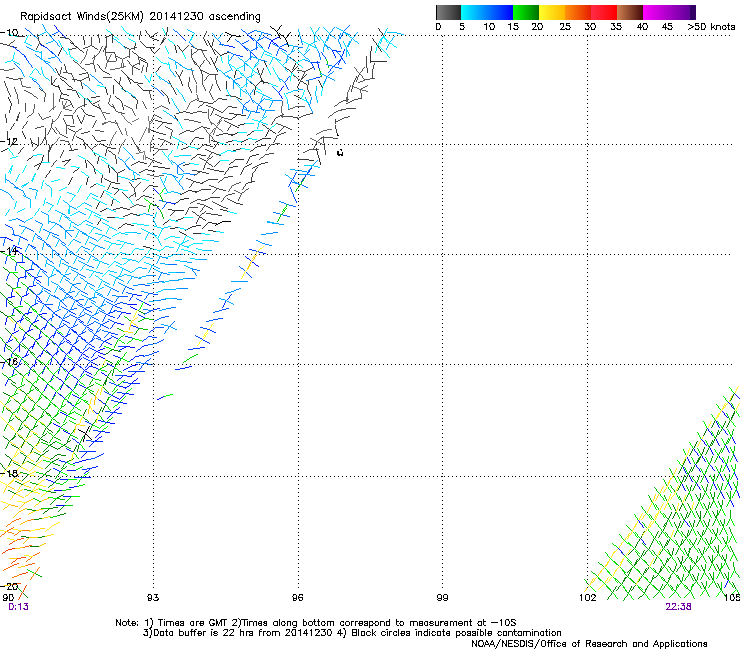
Task: Click the latitude label '-16'
Action: coord(9,362)
